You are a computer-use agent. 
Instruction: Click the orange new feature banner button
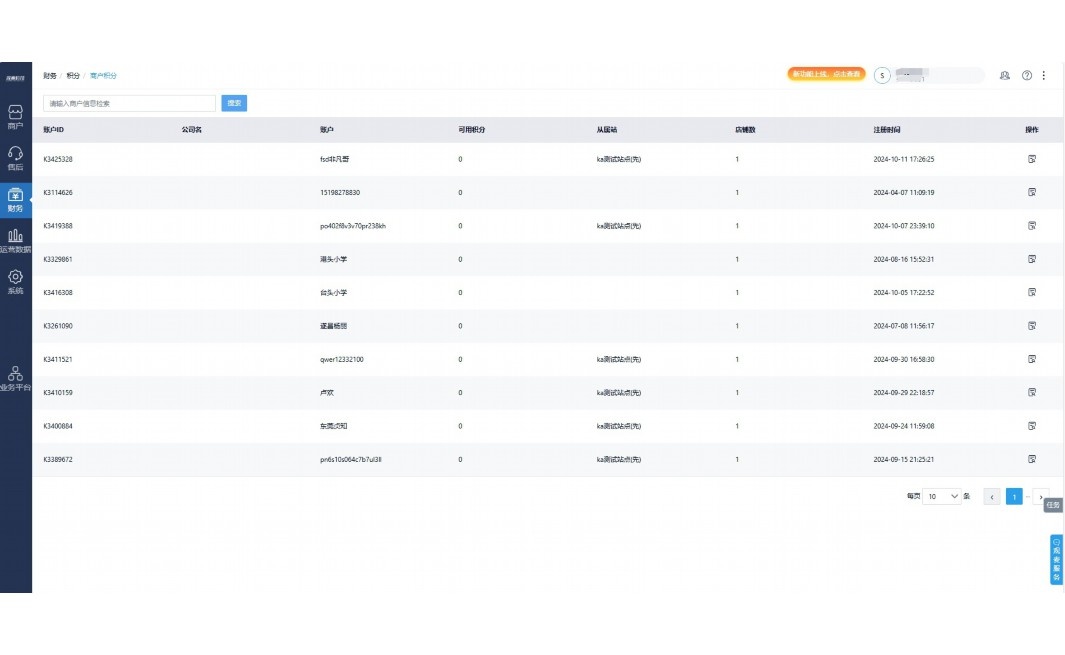coord(826,74)
